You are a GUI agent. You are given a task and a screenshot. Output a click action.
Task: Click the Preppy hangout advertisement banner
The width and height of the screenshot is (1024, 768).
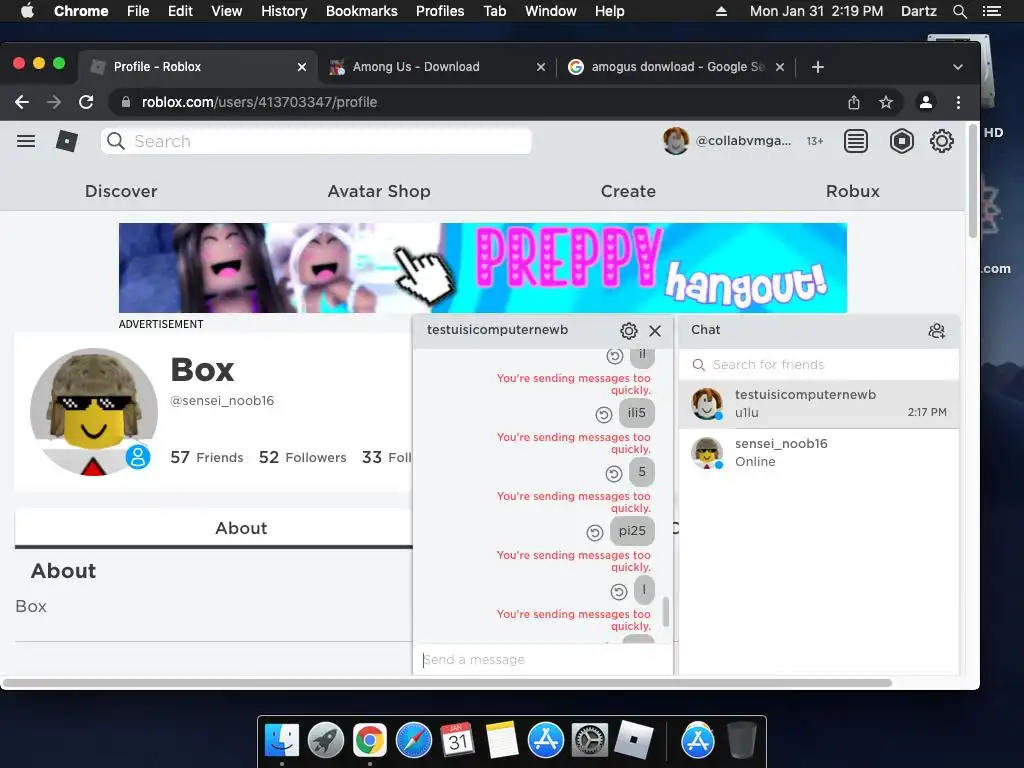click(483, 268)
